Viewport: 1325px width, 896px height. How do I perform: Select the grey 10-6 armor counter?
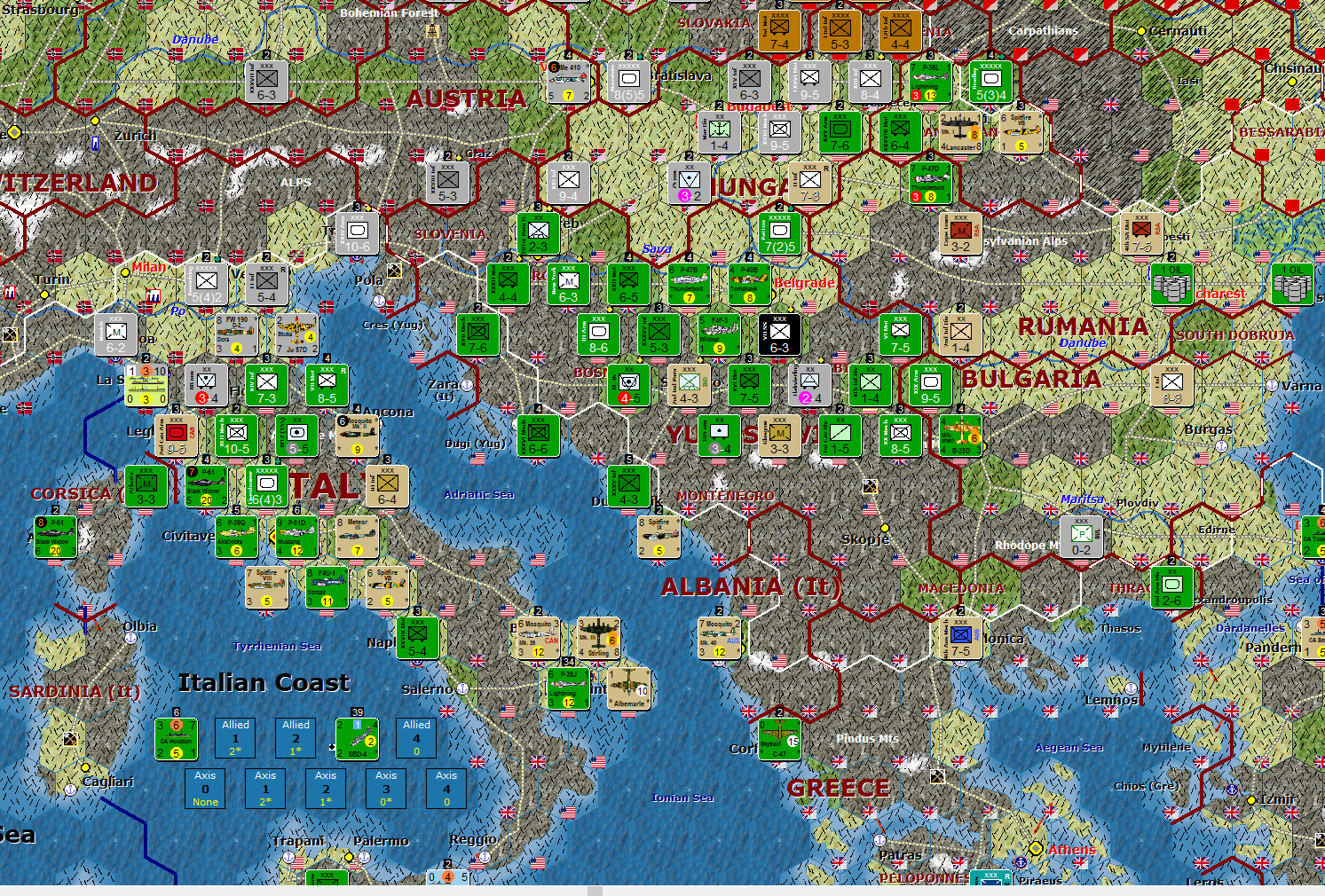357,233
